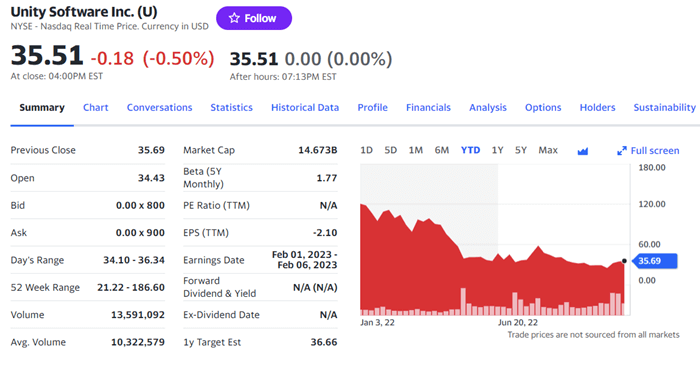Viewport: 700px width, 372px height.
Task: Click the Avg. Volume value 10,322,579
Action: tap(138, 342)
